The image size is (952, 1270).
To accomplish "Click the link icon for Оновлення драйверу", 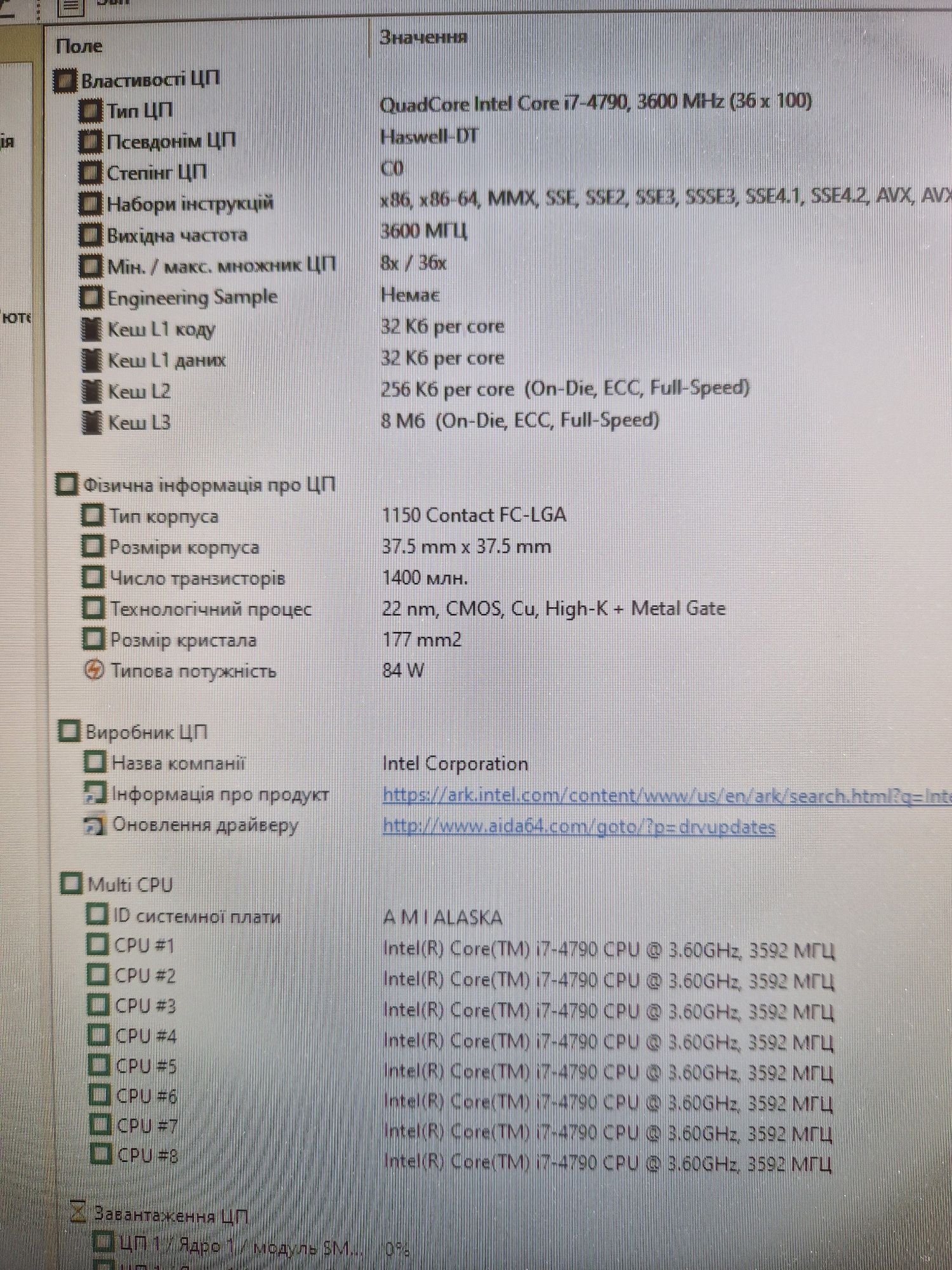I will [95, 825].
